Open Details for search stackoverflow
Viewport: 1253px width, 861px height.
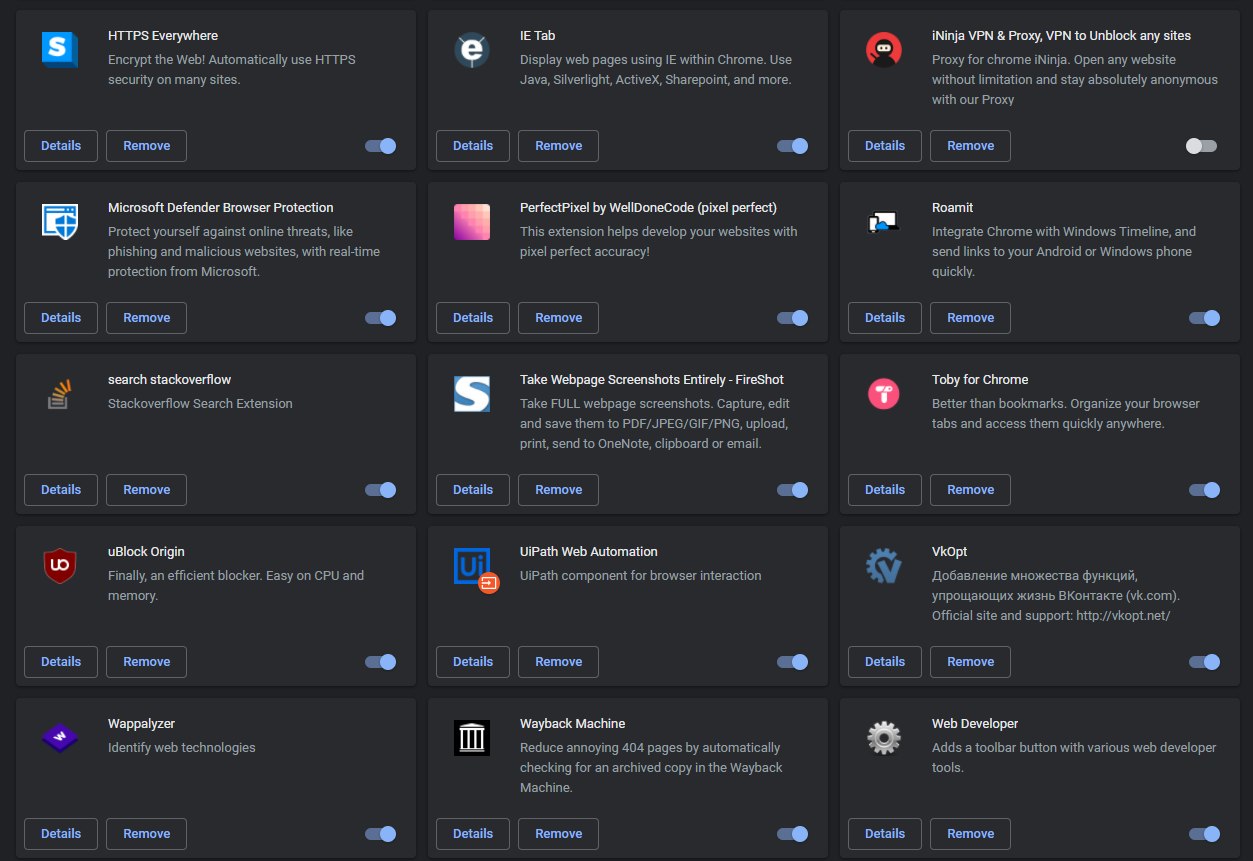[x=61, y=490]
